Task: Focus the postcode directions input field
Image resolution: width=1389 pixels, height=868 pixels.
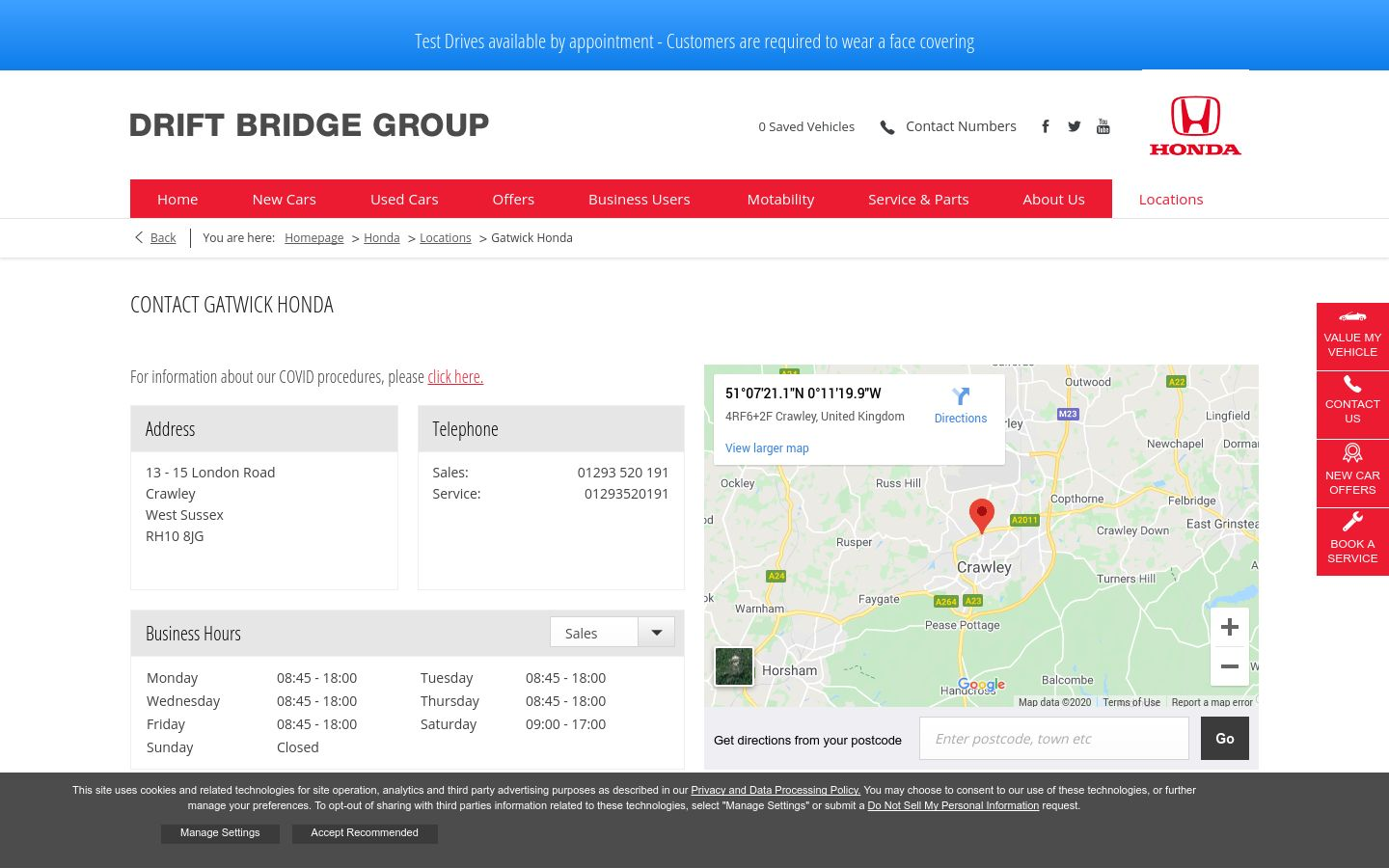Action: click(1054, 738)
